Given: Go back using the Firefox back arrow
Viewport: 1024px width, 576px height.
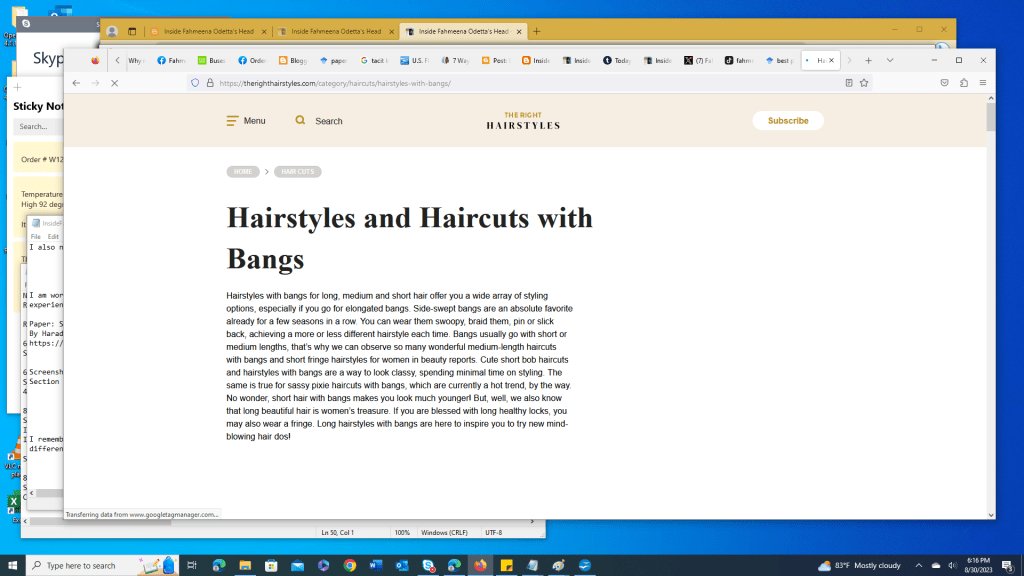Looking at the screenshot, I should pos(76,83).
